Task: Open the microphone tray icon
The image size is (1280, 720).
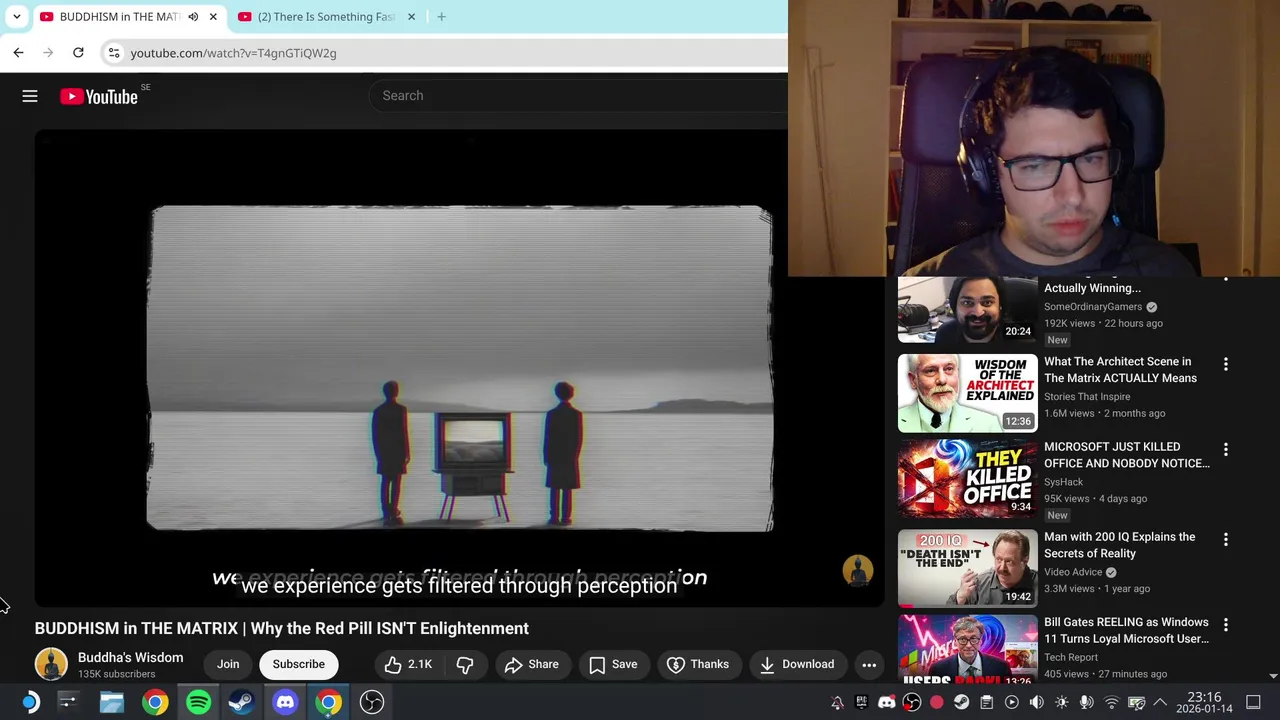Action: (x=1086, y=703)
